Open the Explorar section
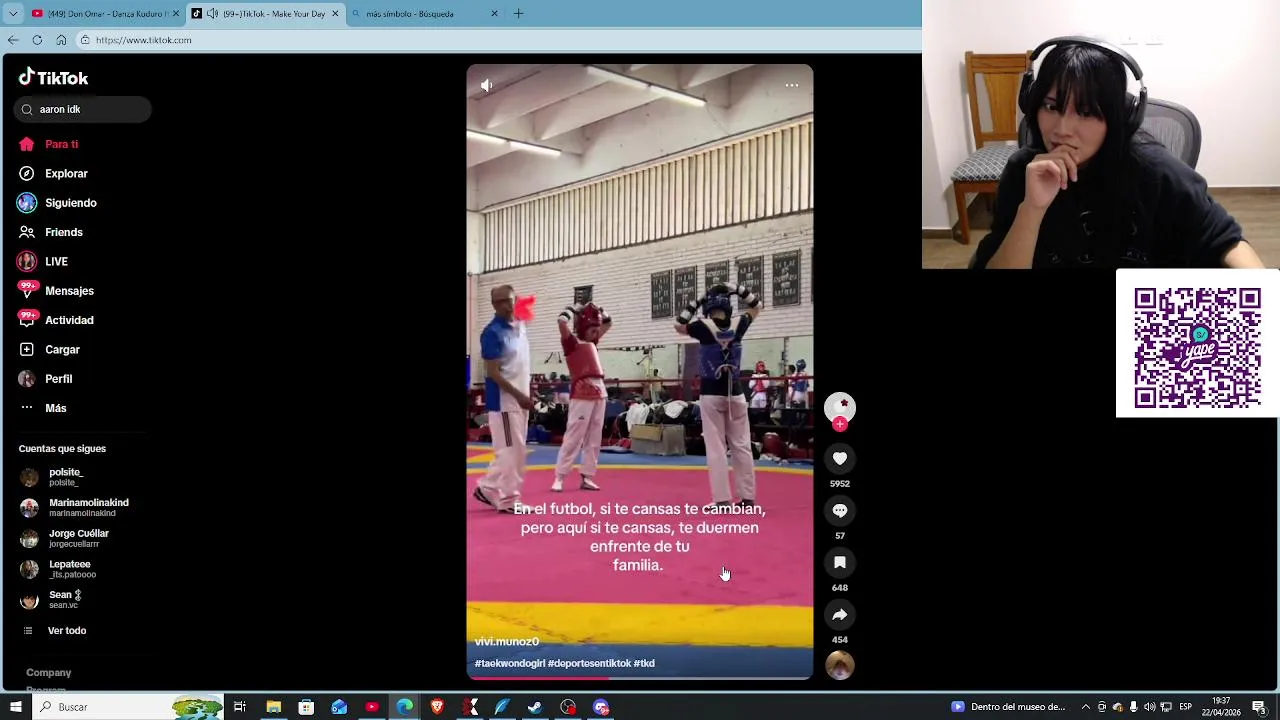This screenshot has width=1280, height=720. (53, 174)
